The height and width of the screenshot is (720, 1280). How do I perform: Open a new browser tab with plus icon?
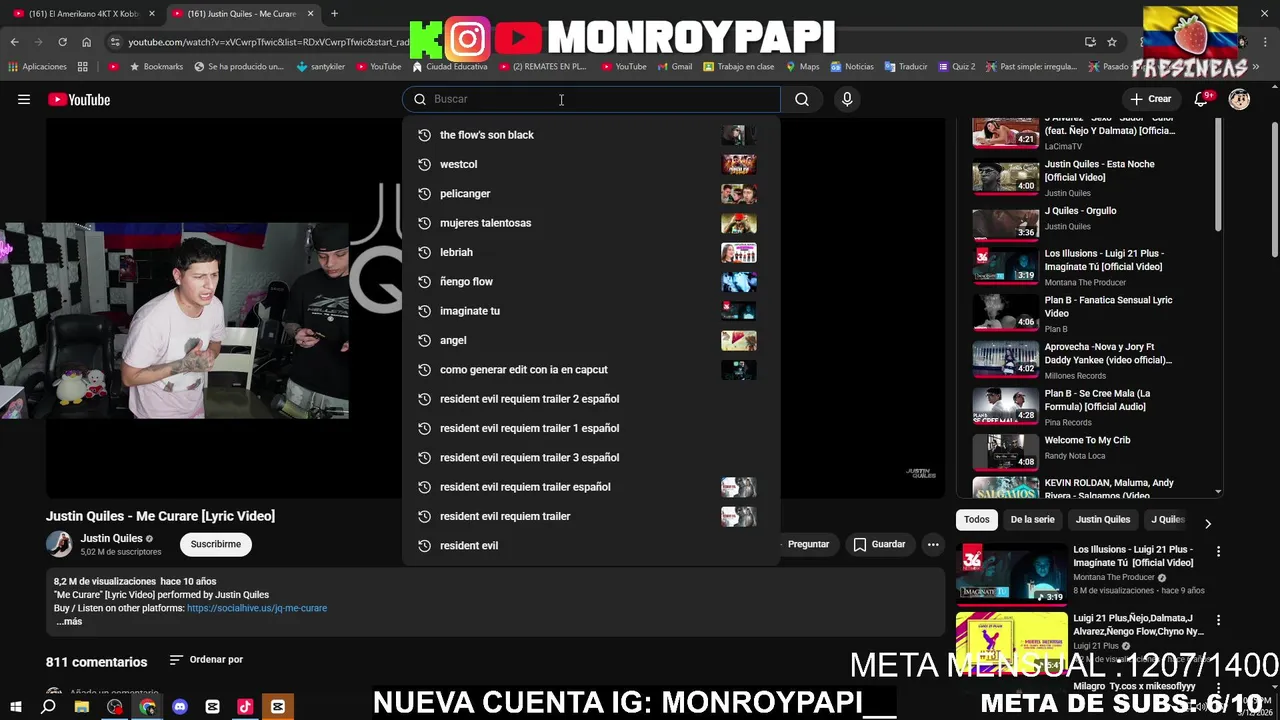pos(334,14)
